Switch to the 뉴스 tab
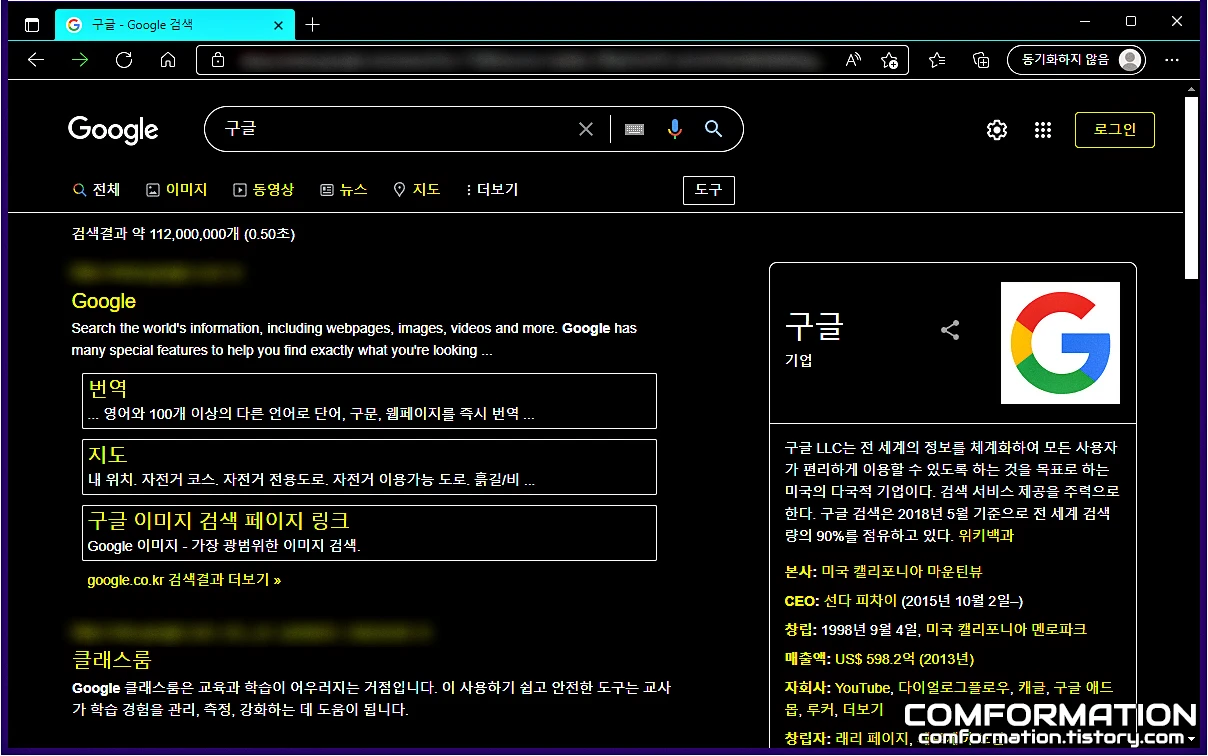This screenshot has height=756, width=1208. tap(344, 189)
